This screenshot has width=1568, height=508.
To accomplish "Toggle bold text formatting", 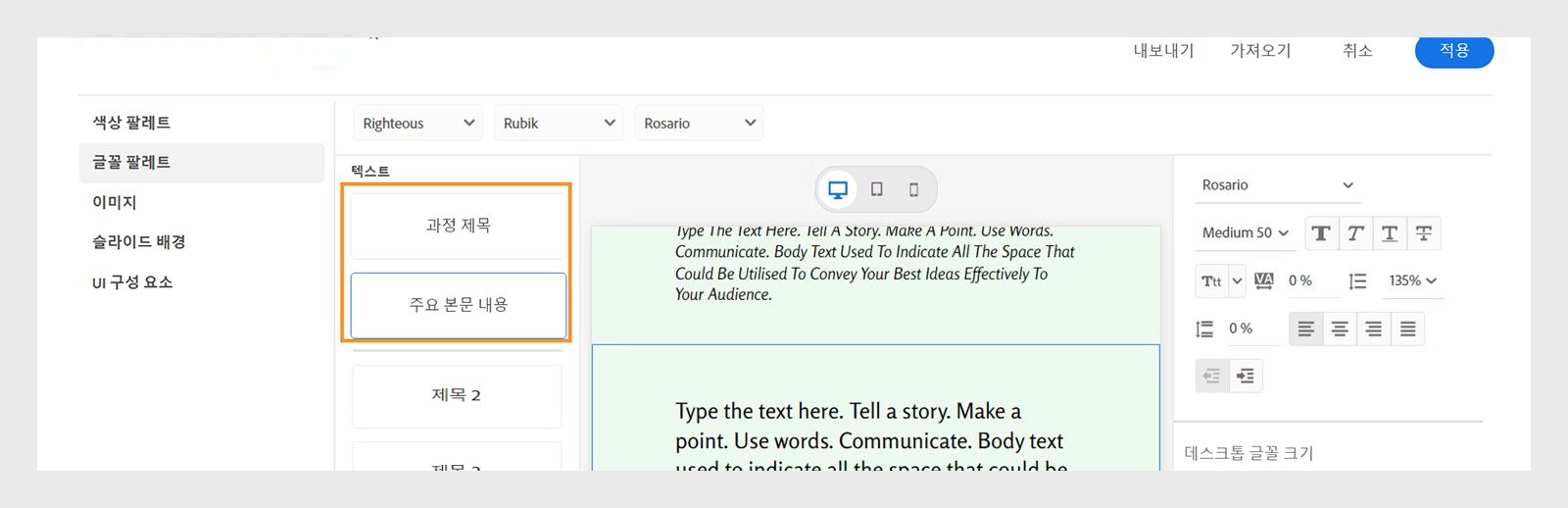I will coord(1321,233).
